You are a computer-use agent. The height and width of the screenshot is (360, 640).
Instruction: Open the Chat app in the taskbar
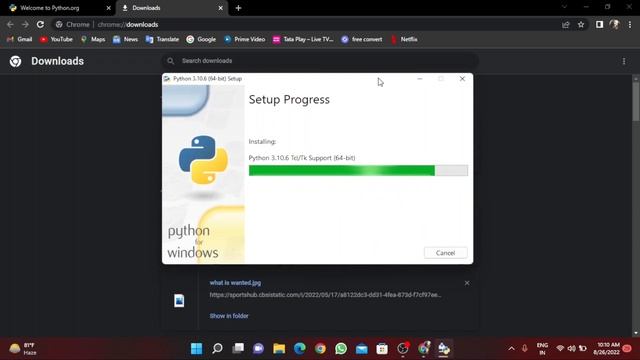(x=258, y=349)
